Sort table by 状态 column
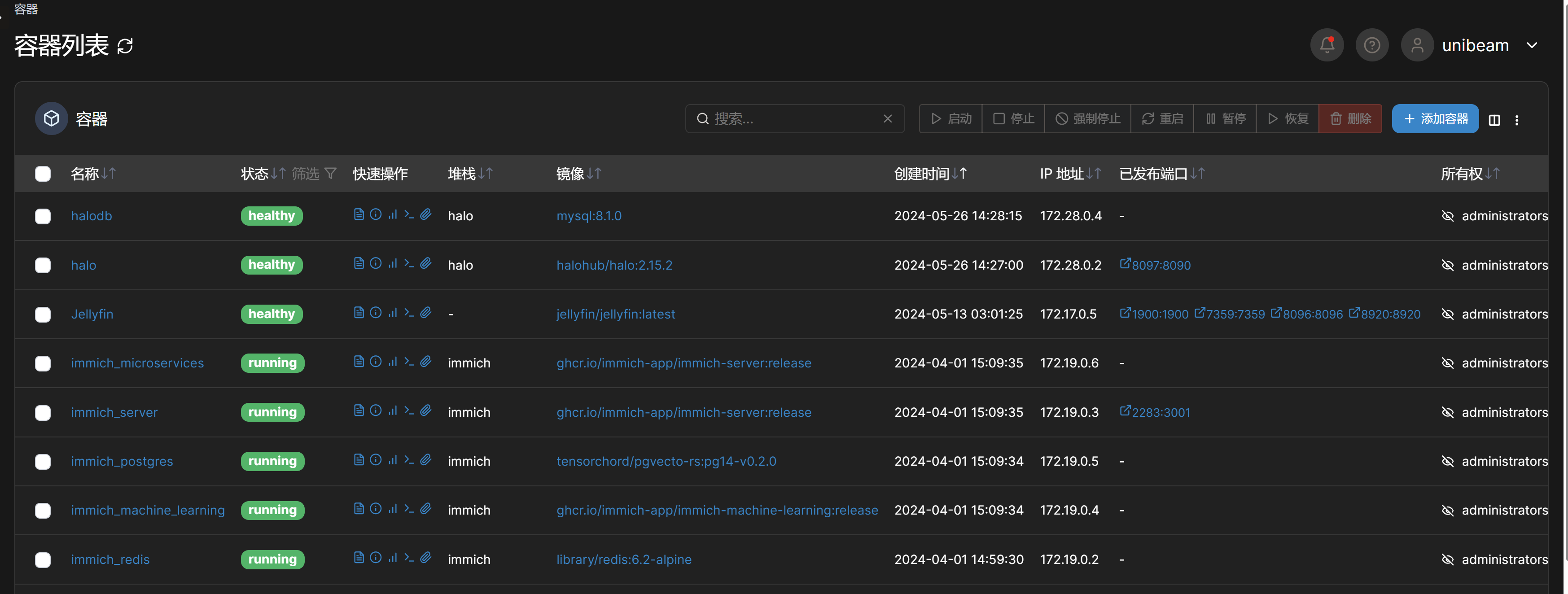The width and height of the screenshot is (1568, 594). [263, 174]
